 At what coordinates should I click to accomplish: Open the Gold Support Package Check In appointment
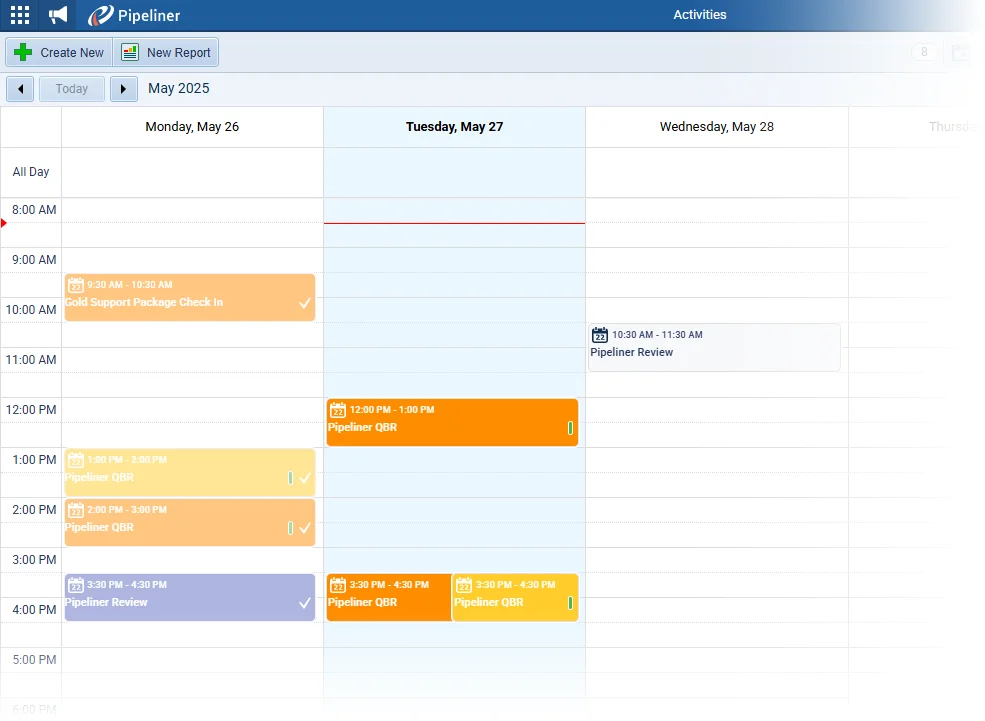(x=190, y=297)
